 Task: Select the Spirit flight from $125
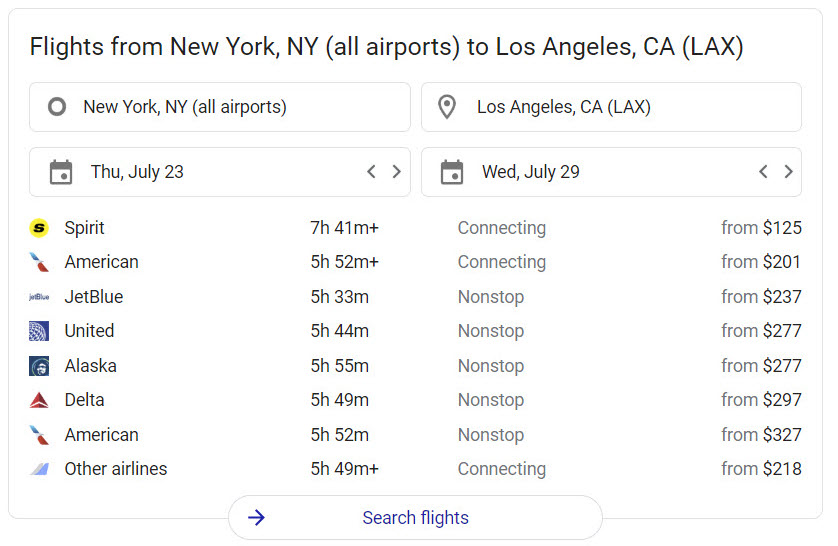pyautogui.click(x=415, y=228)
